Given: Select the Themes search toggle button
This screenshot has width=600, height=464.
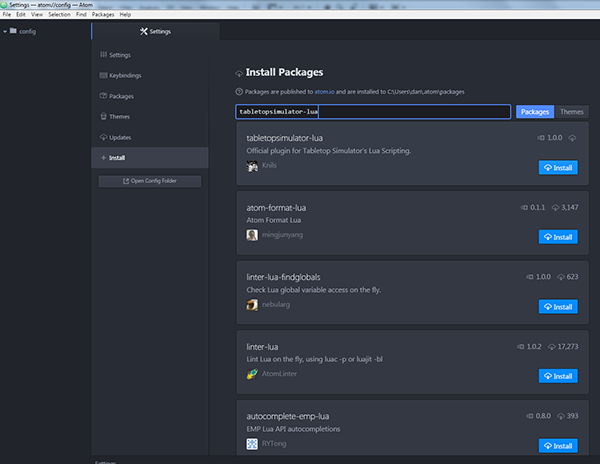Looking at the screenshot, I should 572,112.
